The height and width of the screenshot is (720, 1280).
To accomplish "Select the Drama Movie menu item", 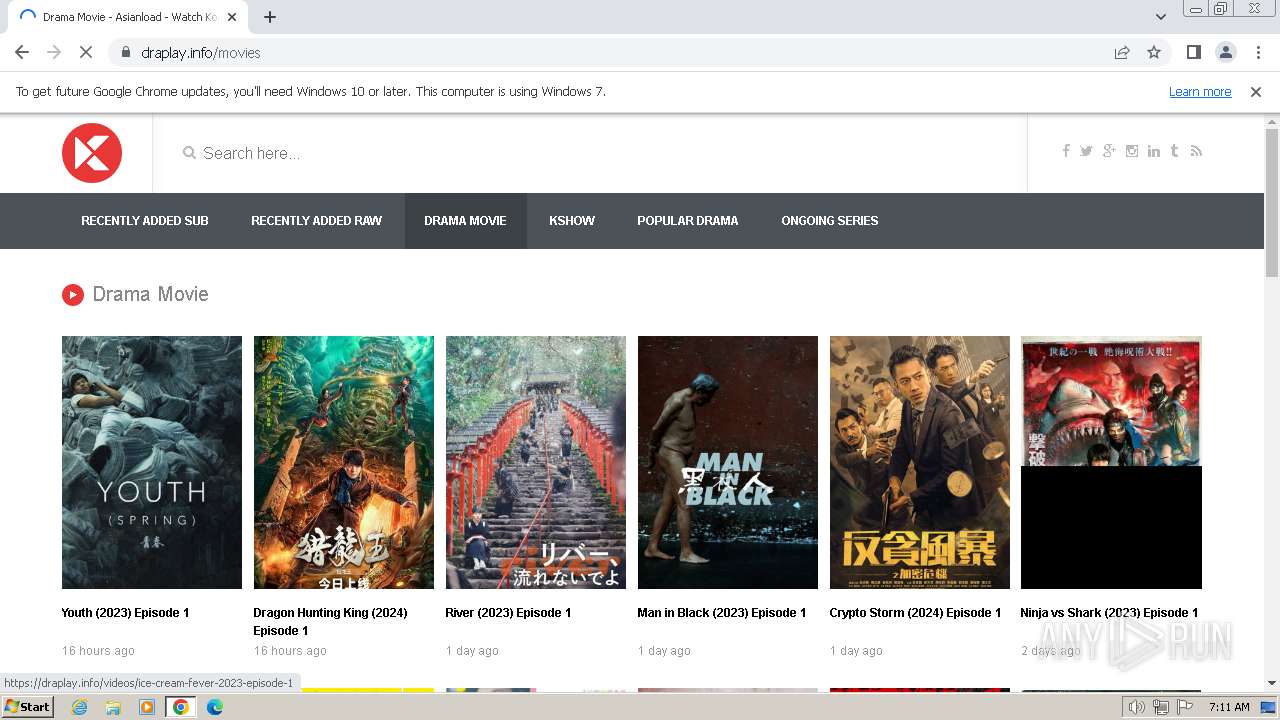I will coord(465,220).
